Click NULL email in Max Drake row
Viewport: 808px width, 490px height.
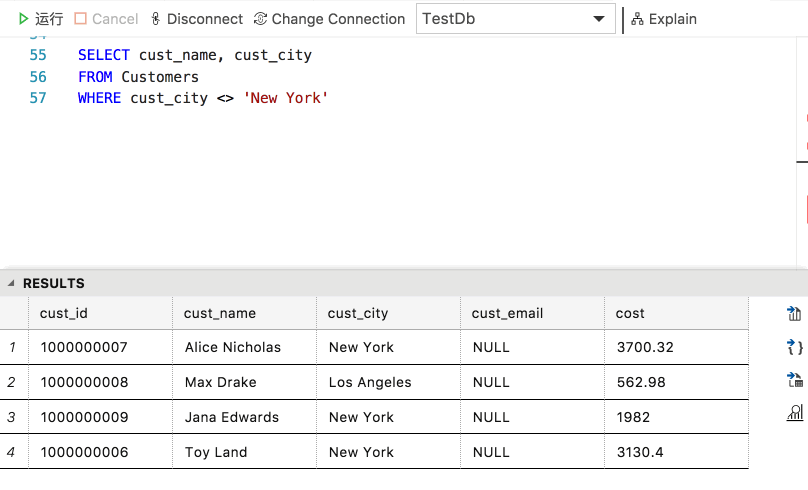pyautogui.click(x=532, y=382)
